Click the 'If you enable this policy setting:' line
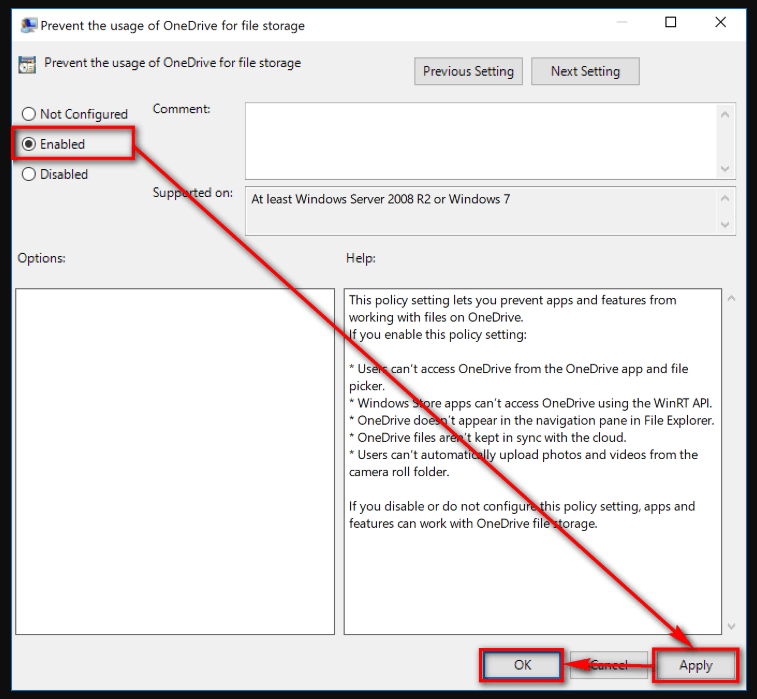The image size is (757, 699). [x=437, y=335]
